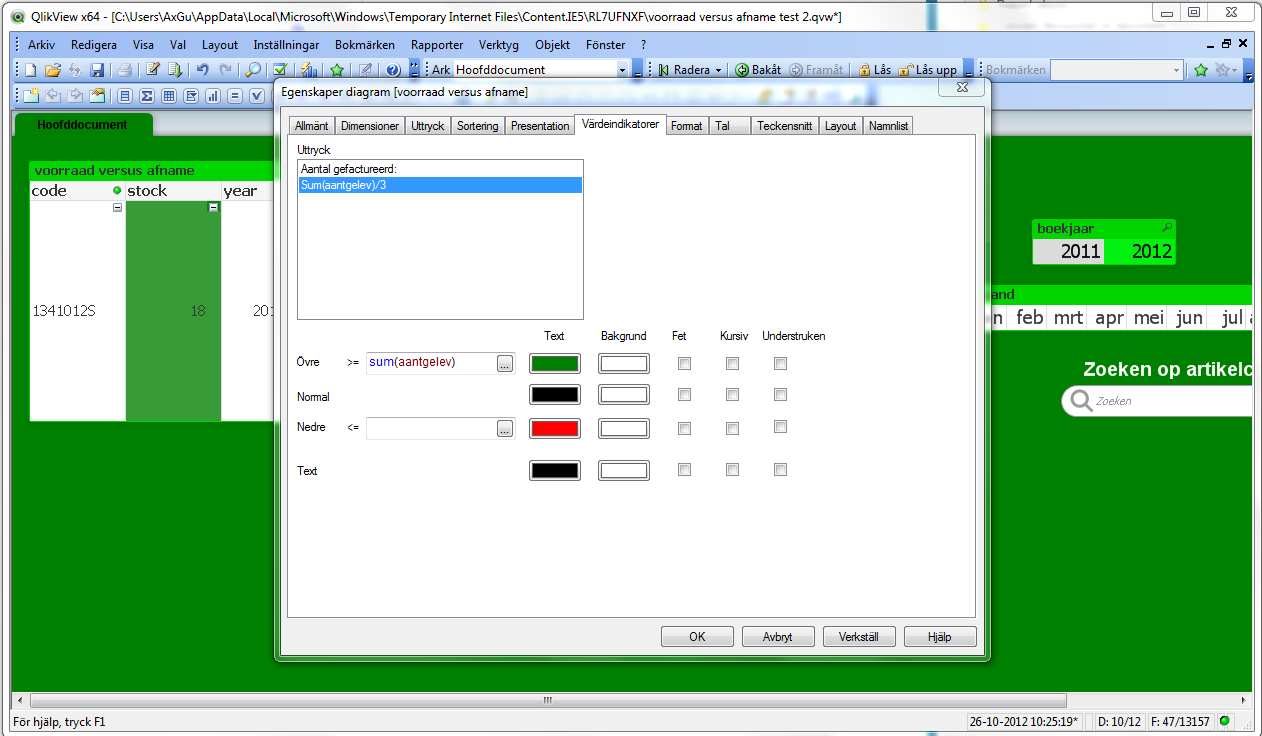Click the Övre sum(aantgelev) expression field

point(431,363)
